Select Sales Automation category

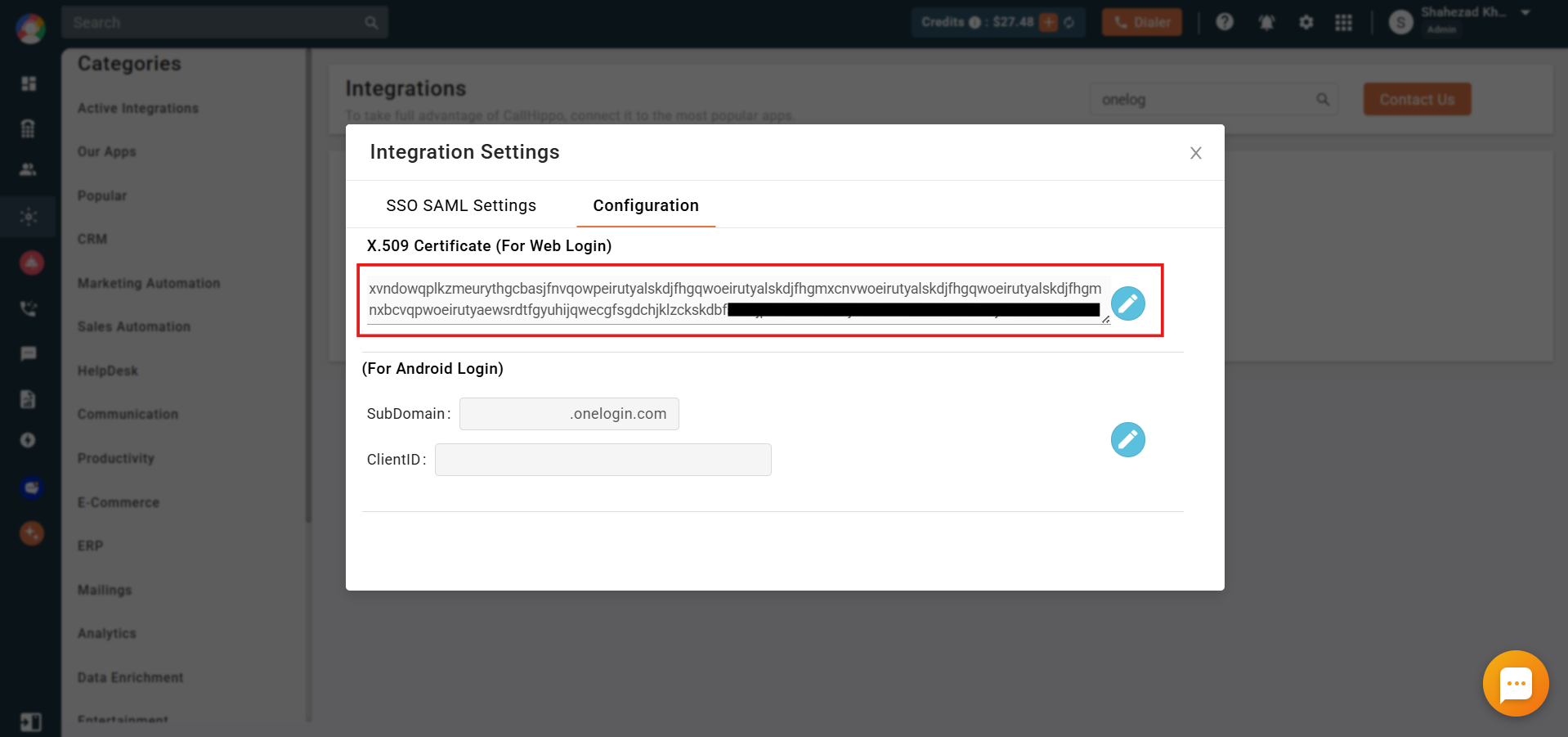pyautogui.click(x=134, y=326)
